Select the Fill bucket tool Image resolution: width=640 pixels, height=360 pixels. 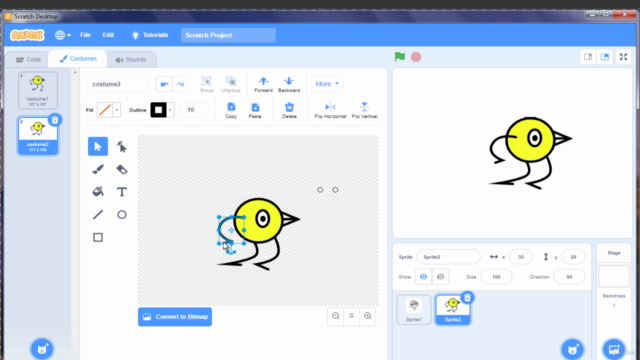coord(98,192)
